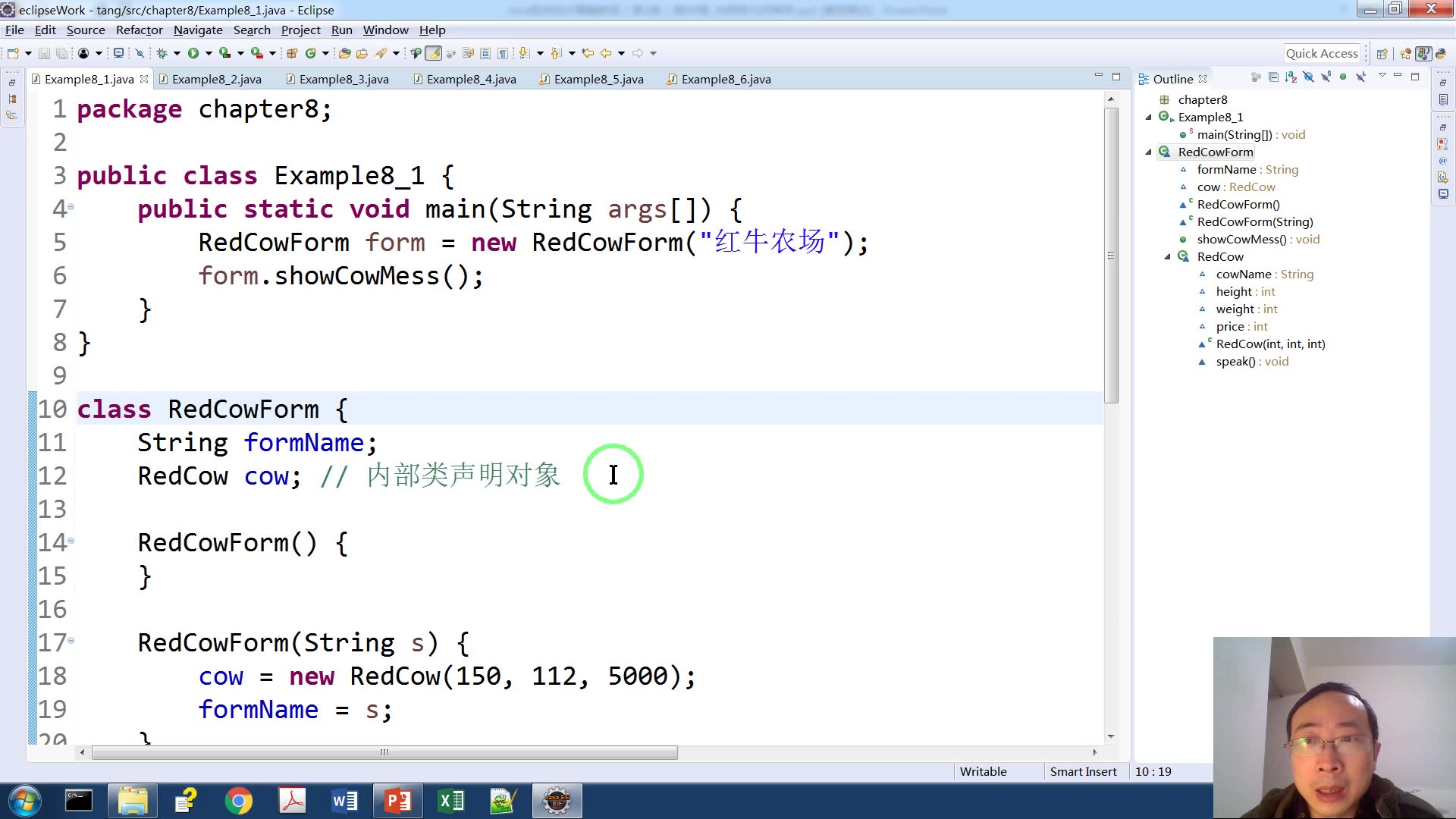
Task: Select the Window menu item
Action: [x=385, y=30]
